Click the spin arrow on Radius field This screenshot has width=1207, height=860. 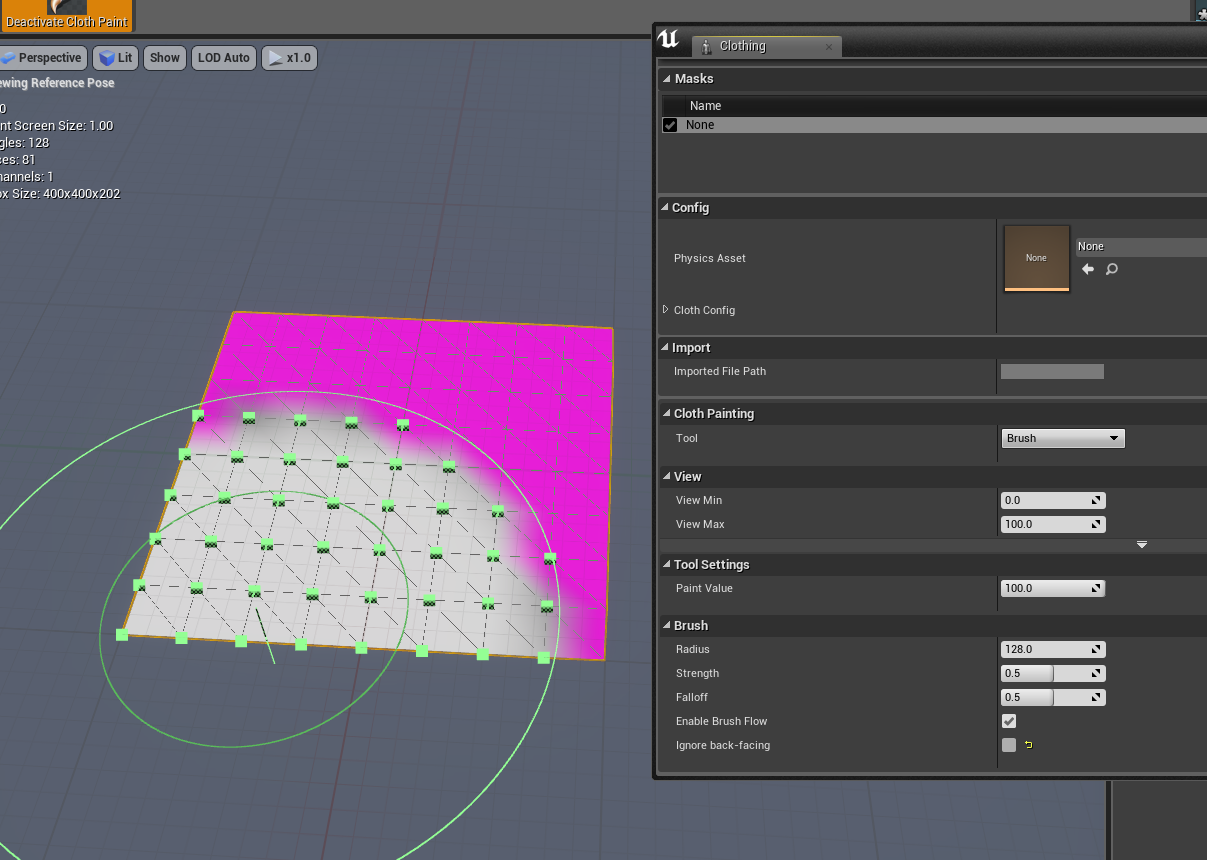(x=1097, y=650)
